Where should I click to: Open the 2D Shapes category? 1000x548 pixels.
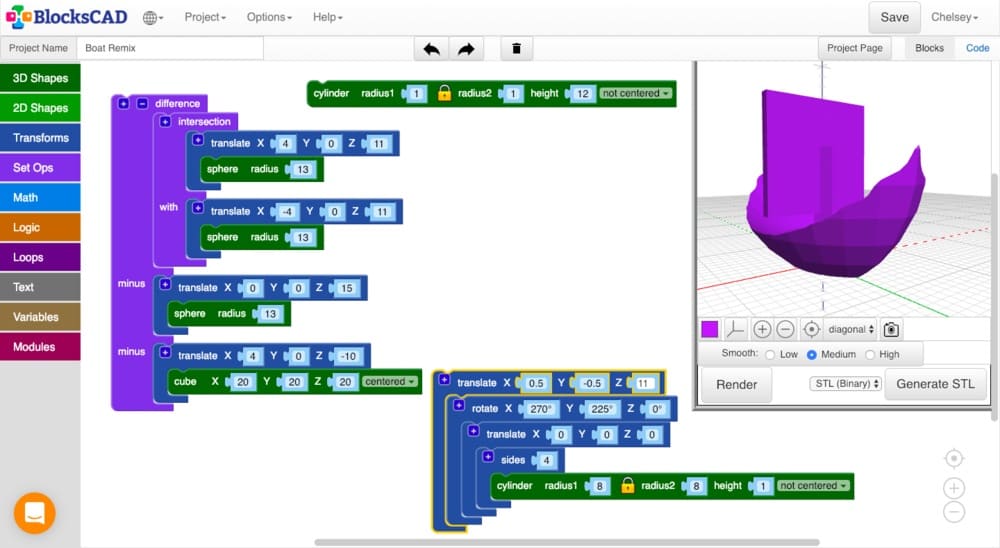(x=40, y=108)
